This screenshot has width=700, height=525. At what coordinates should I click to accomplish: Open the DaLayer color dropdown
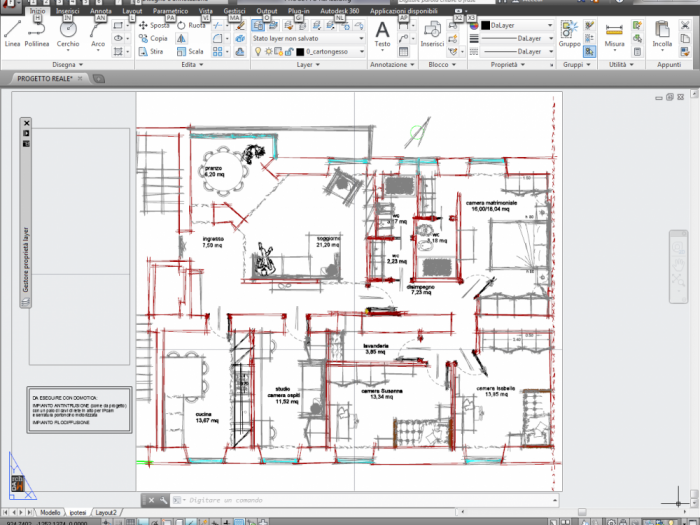point(517,25)
